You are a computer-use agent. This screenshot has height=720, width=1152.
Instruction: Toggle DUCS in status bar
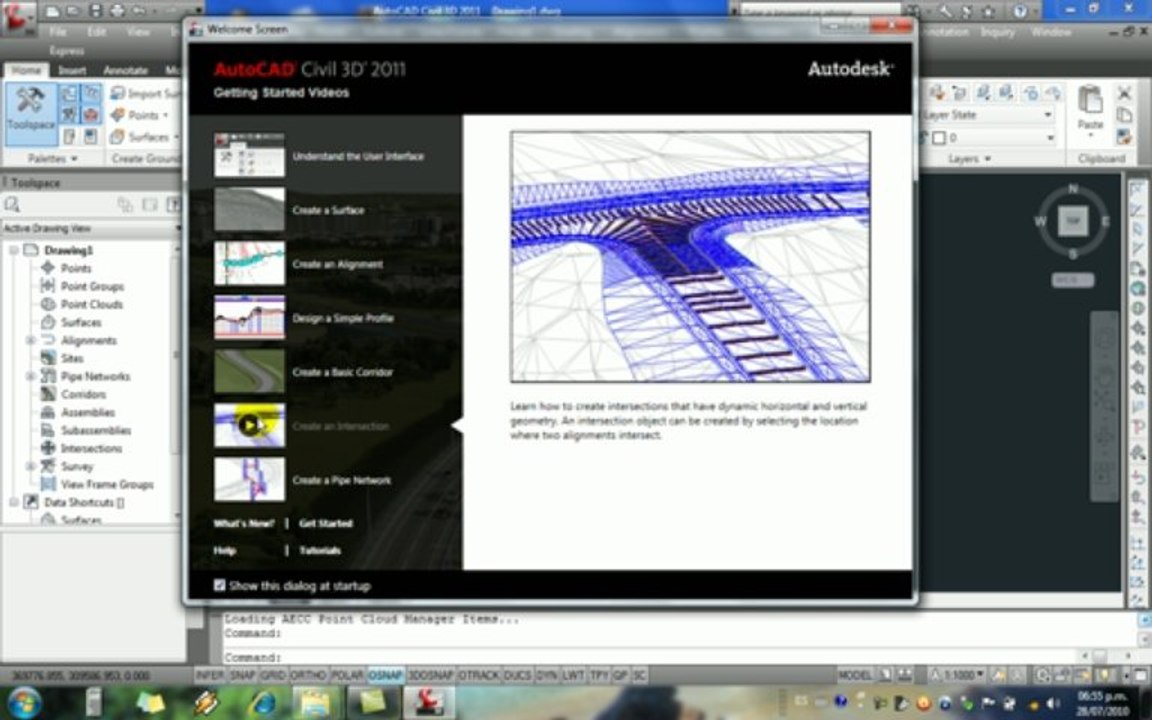(x=517, y=674)
